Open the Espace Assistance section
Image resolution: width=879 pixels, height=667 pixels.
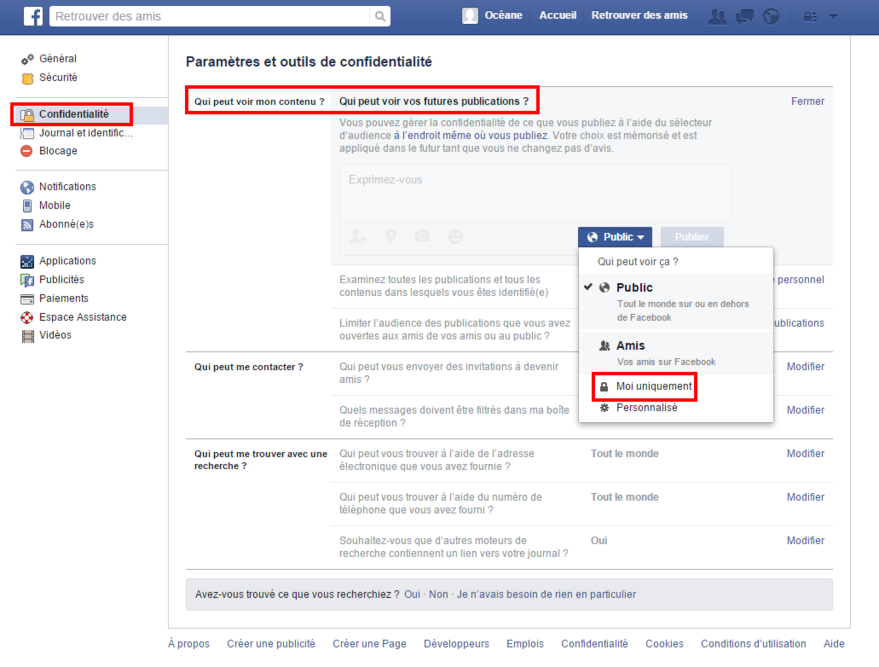[x=83, y=317]
